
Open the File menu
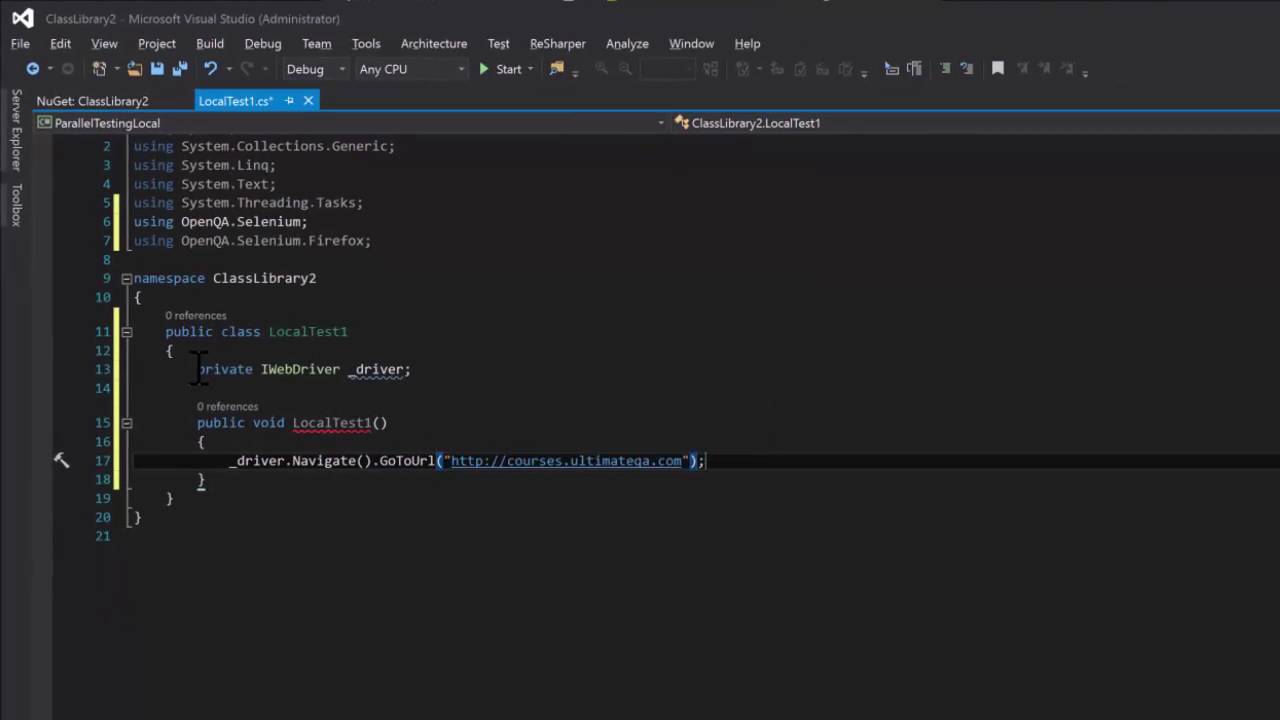point(20,43)
